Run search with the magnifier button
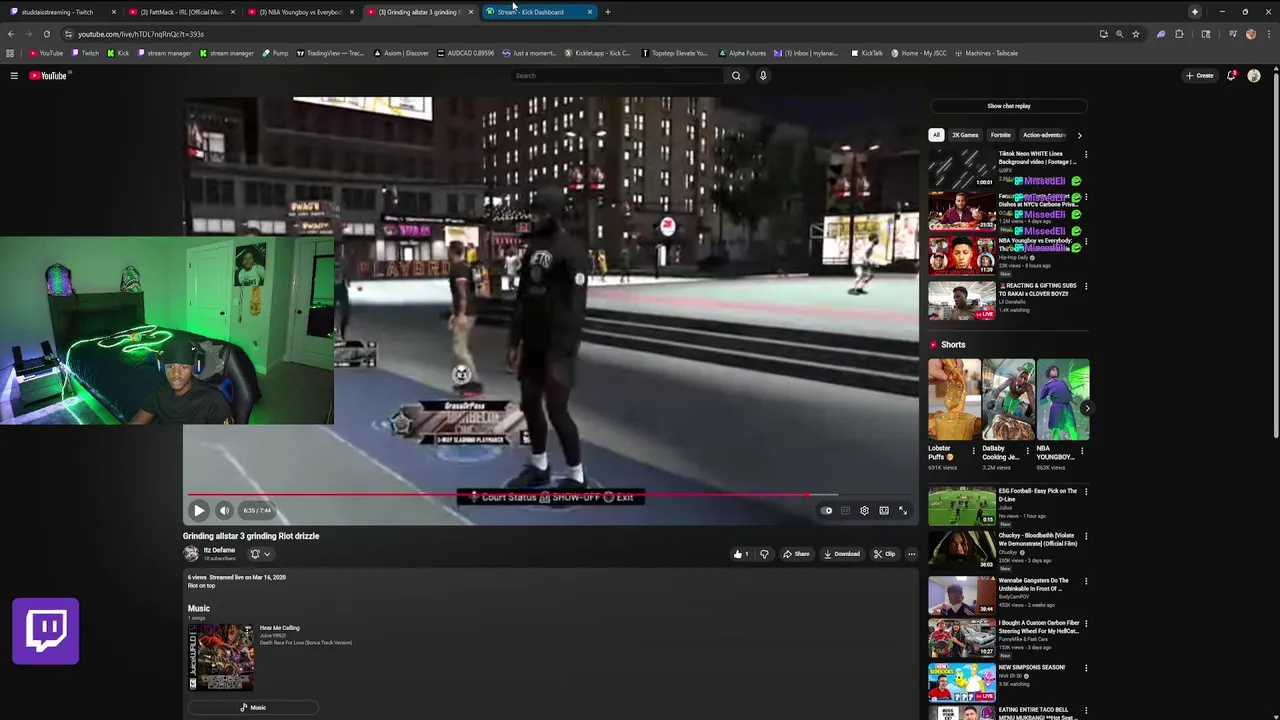This screenshot has height=720, width=1280. pyautogui.click(x=736, y=76)
